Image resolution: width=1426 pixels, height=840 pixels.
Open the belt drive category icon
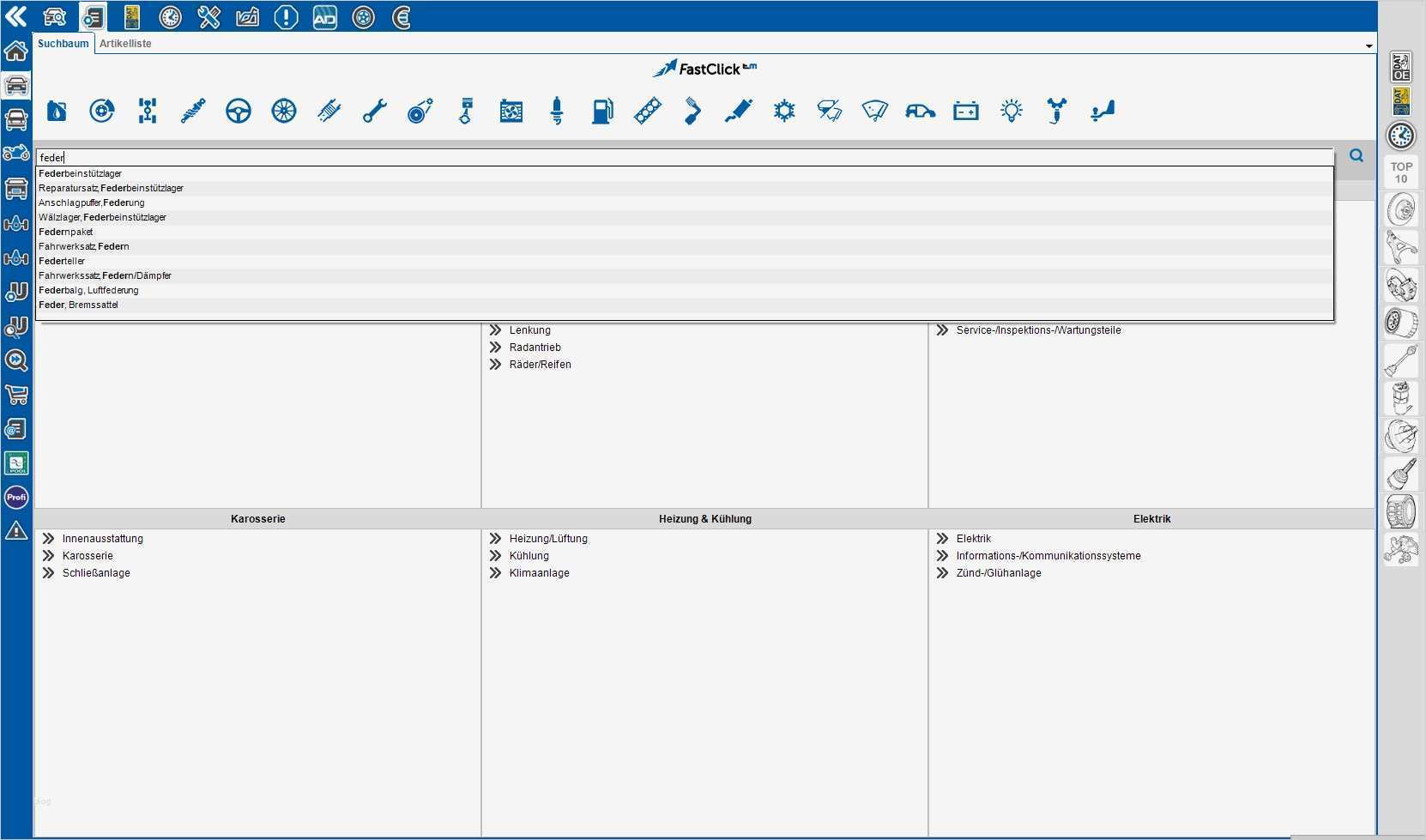pyautogui.click(x=420, y=111)
